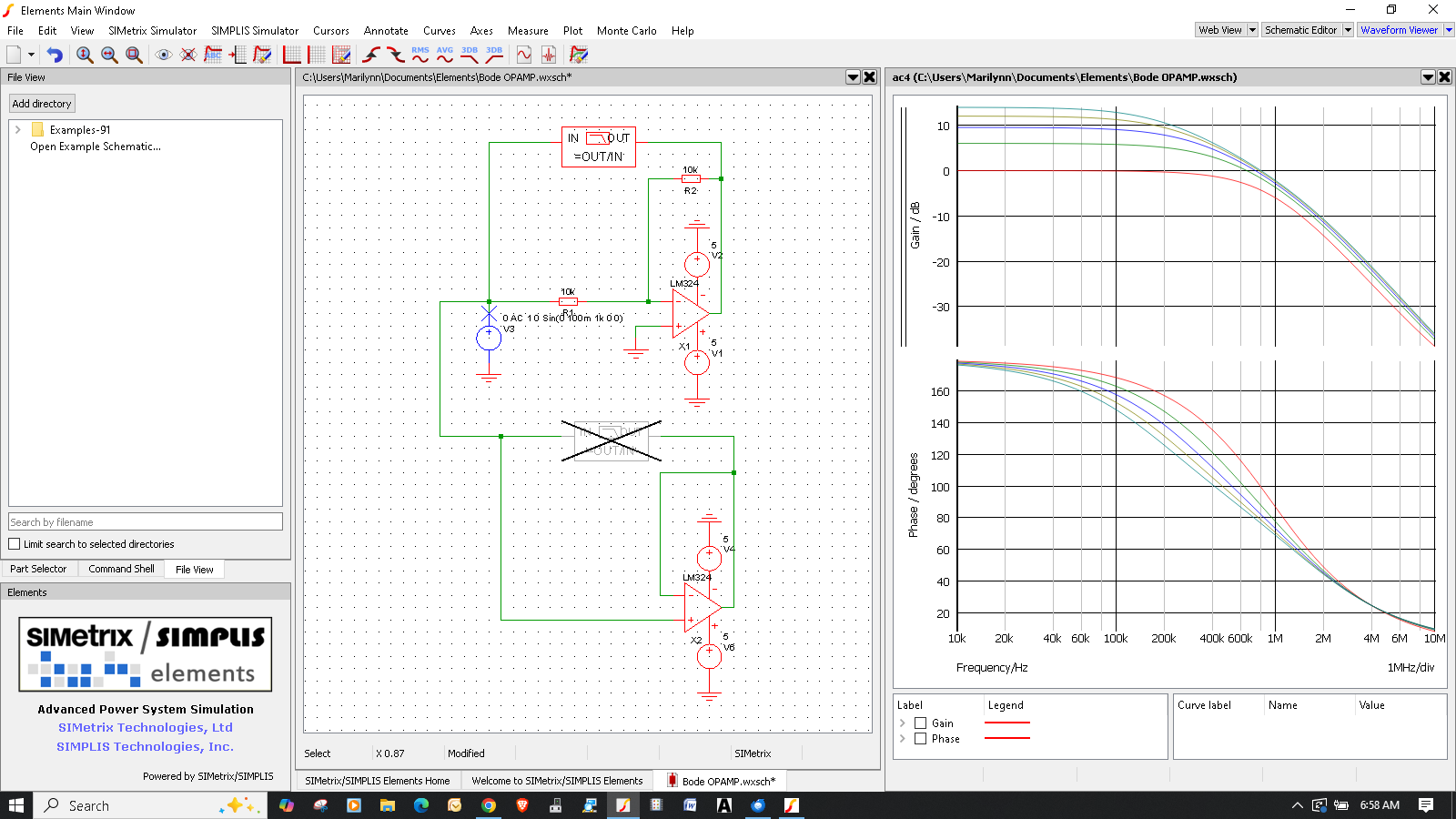Select the X1 LM324 op-amp in schematic
This screenshot has height=819, width=1456.
(x=690, y=314)
